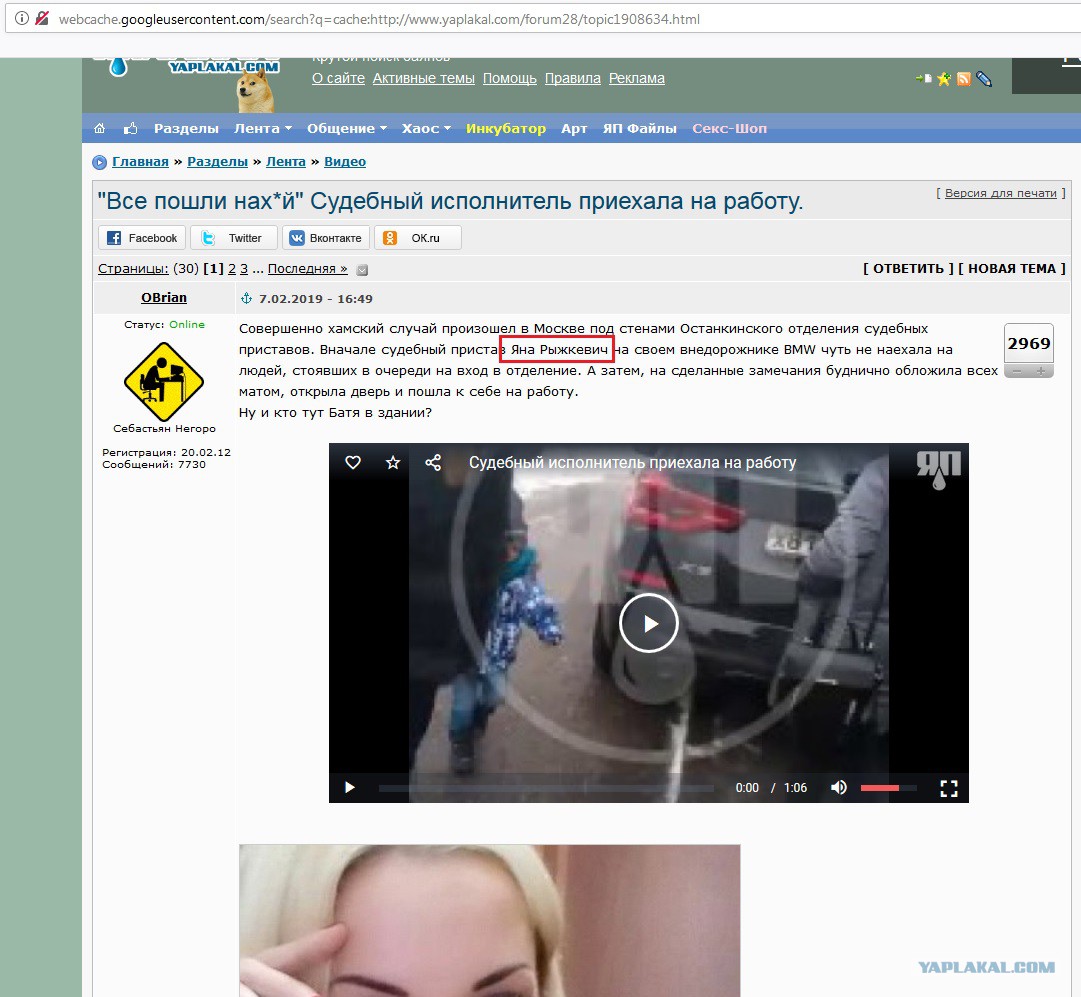The width and height of the screenshot is (1081, 997).
Task: Click the arrow icon left of the star in header
Action: (923, 79)
